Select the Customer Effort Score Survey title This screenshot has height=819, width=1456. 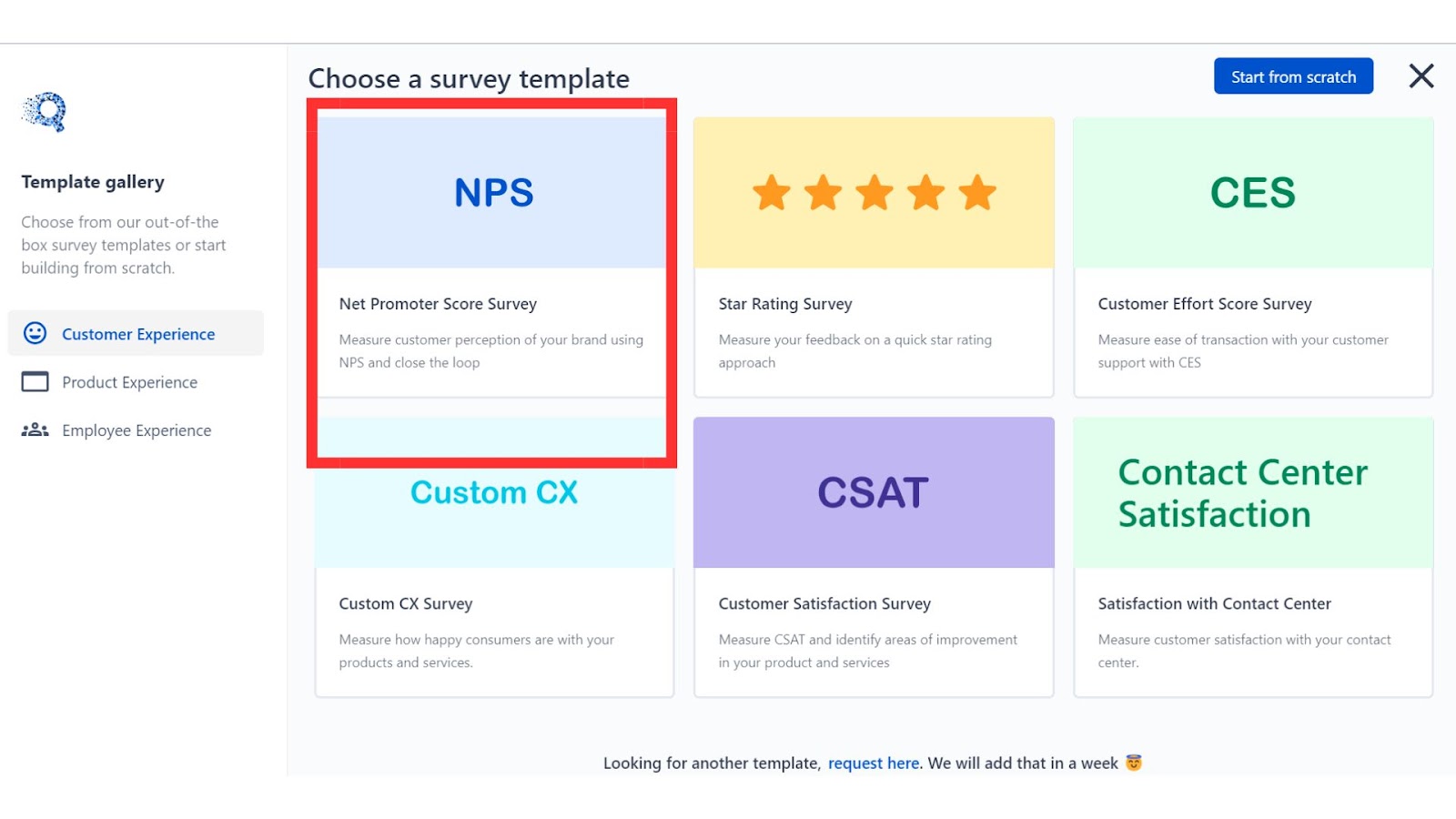point(1205,304)
